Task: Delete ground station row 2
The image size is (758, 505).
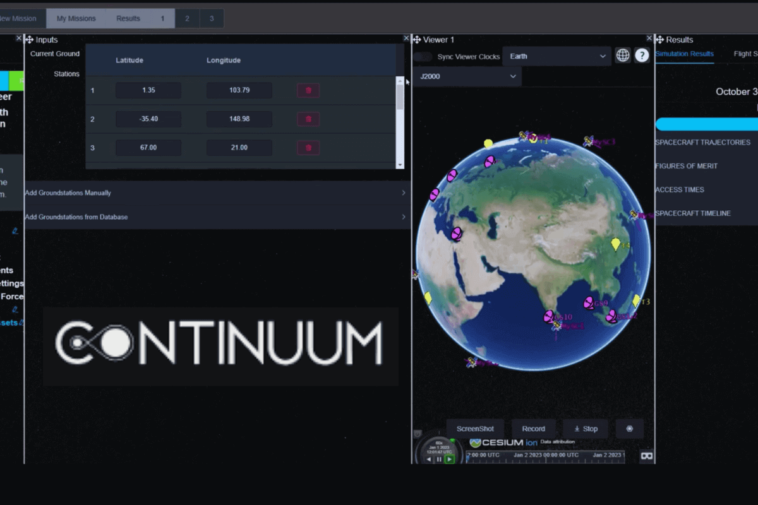Action: pyautogui.click(x=308, y=119)
